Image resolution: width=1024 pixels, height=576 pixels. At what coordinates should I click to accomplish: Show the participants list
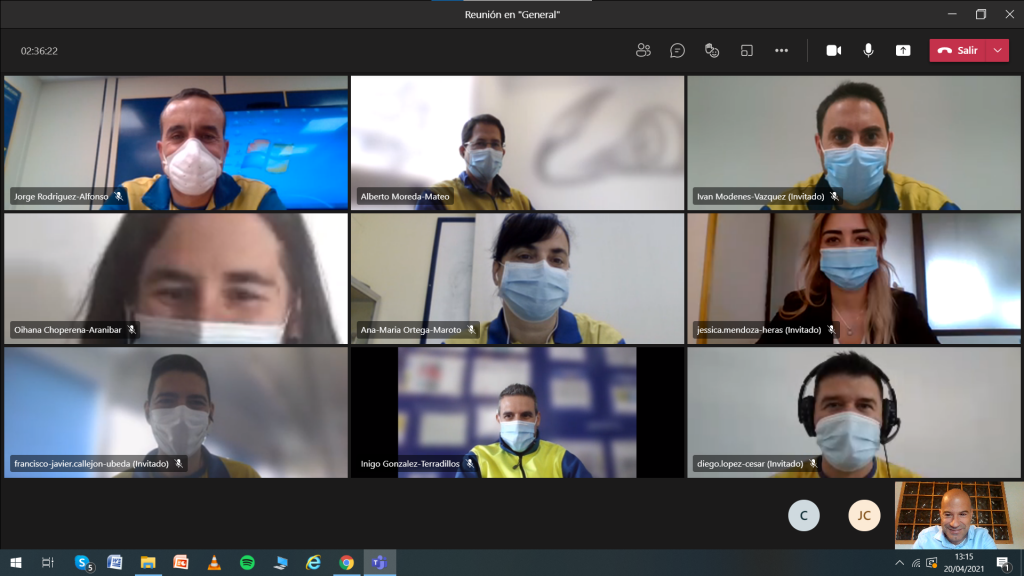pyautogui.click(x=643, y=49)
